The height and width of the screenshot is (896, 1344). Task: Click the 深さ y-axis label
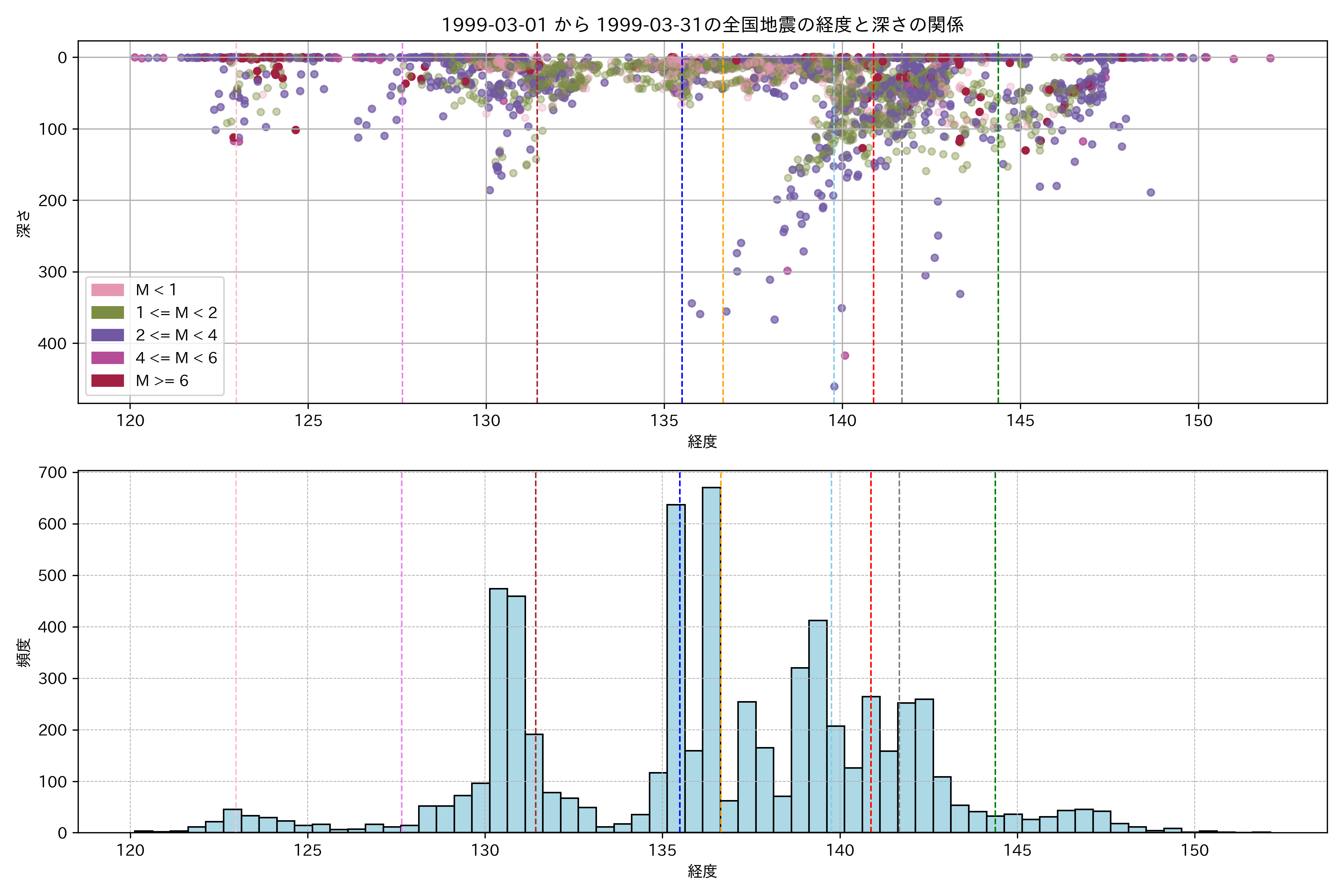tap(24, 223)
